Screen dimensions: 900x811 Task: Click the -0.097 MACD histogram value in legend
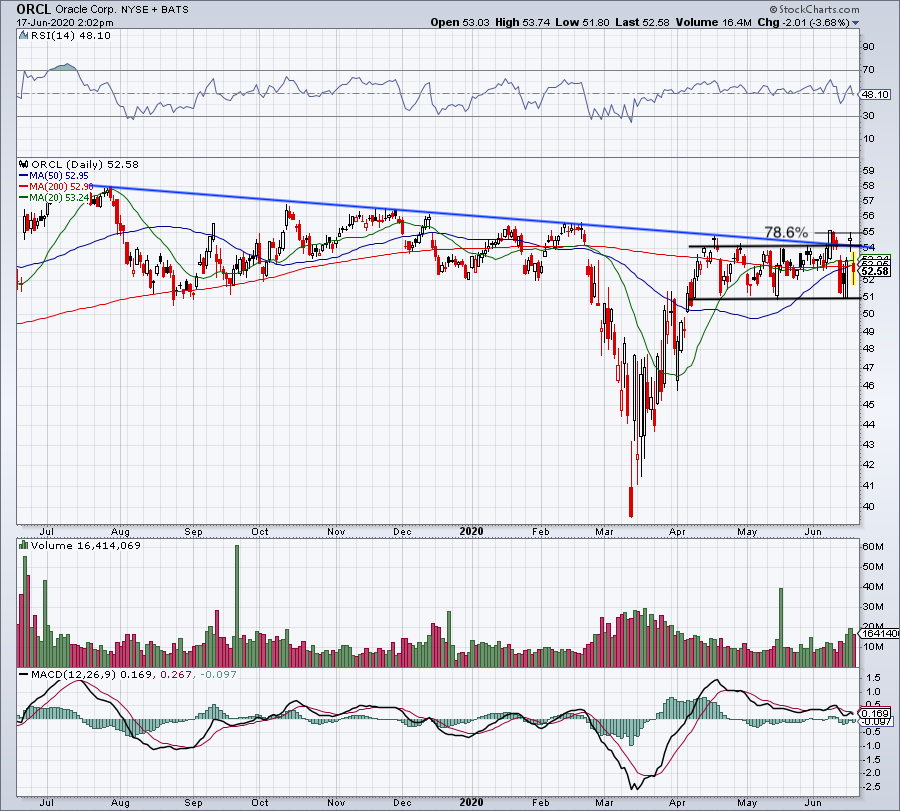coord(218,674)
